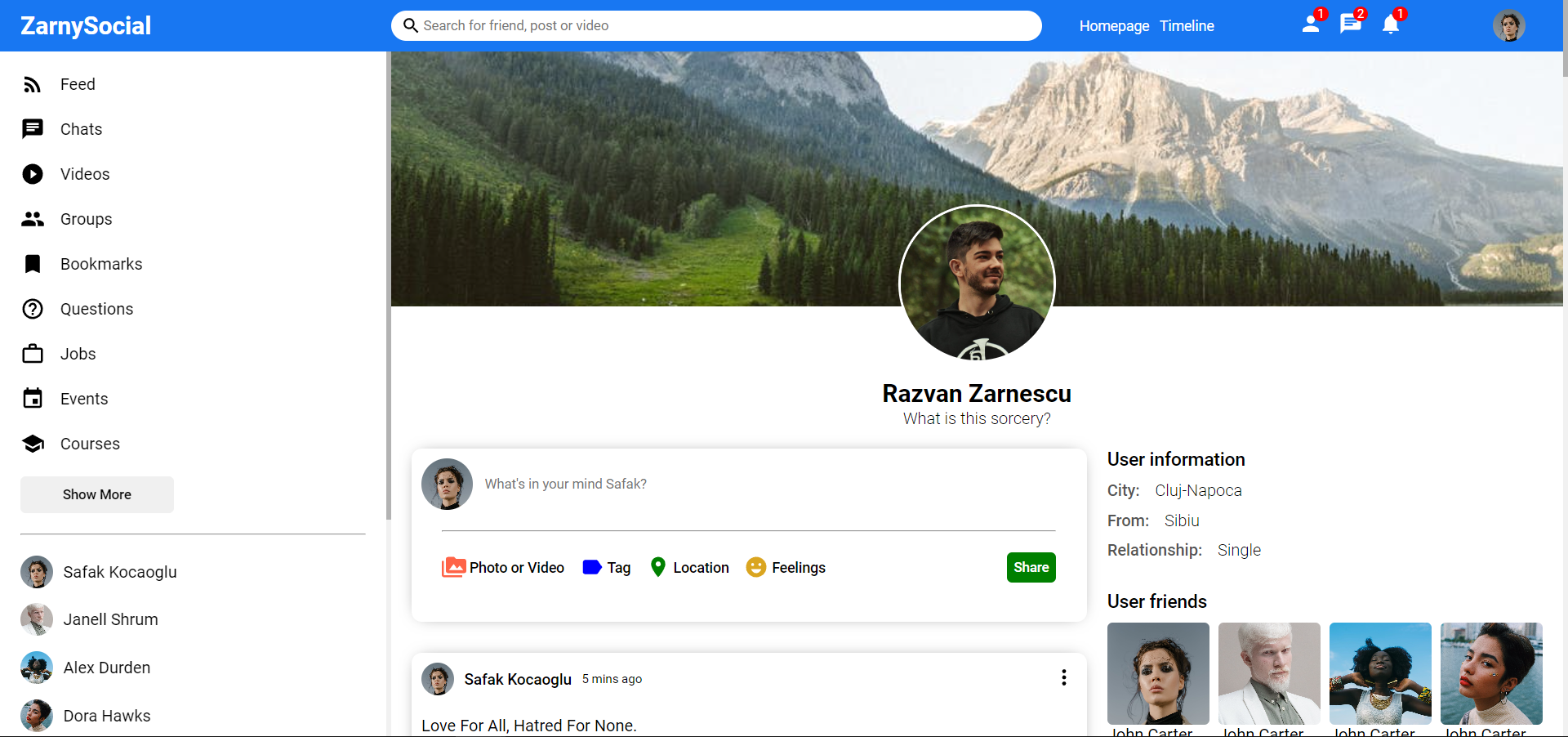
Task: Click the search input field
Action: (717, 25)
